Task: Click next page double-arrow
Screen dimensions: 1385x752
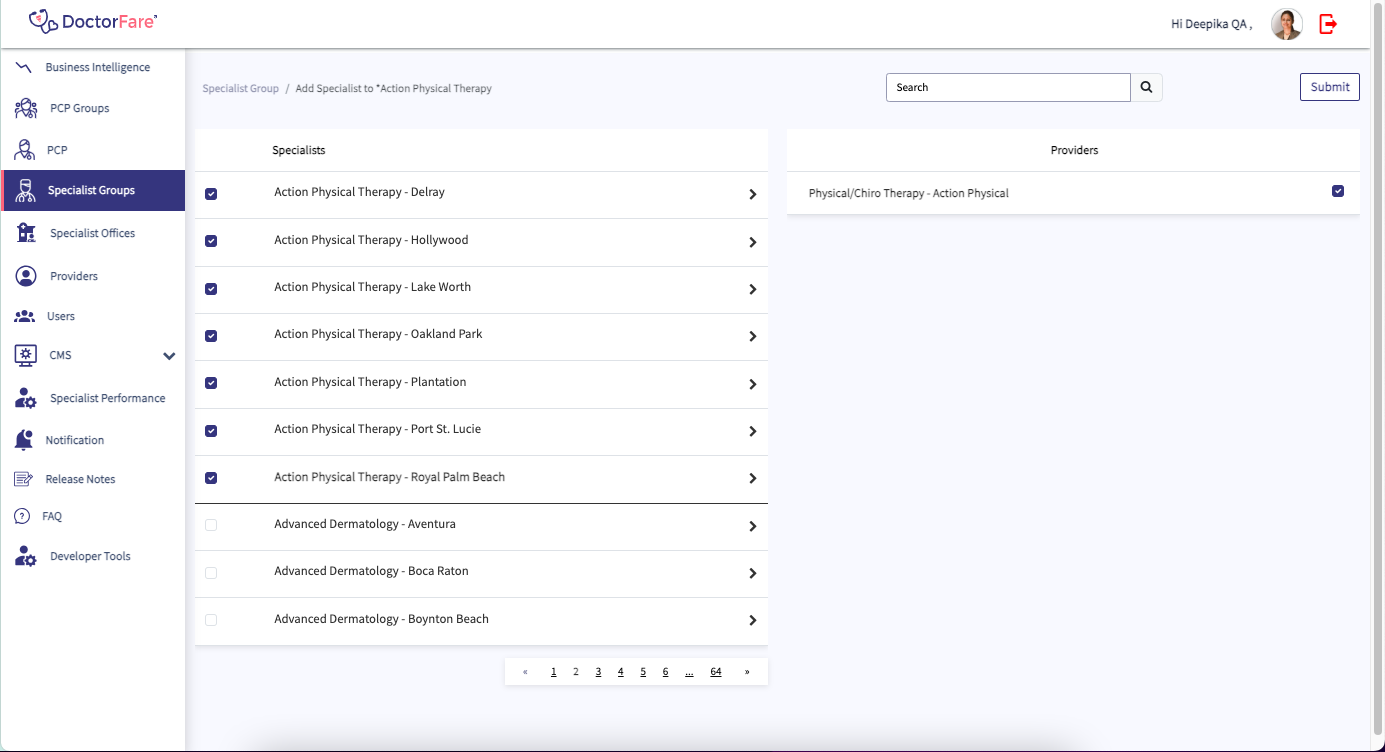Action: coord(747,672)
